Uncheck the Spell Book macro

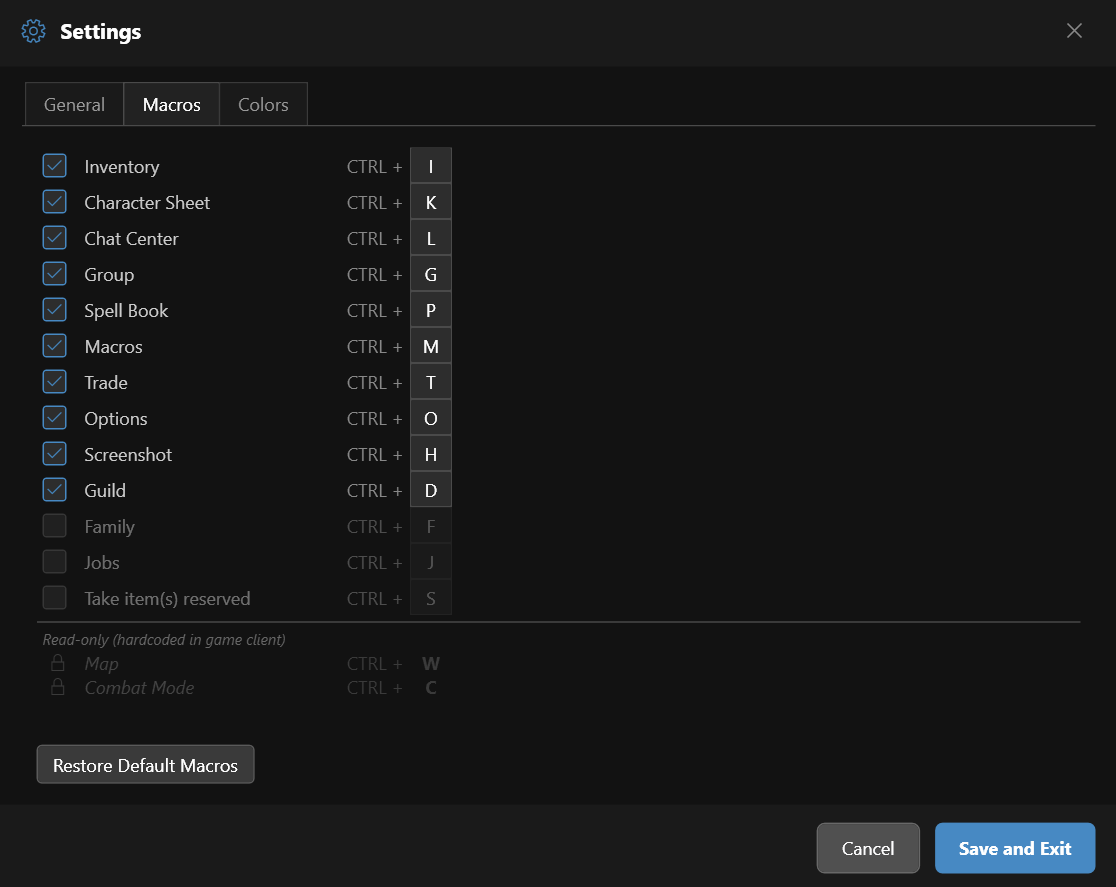pos(55,310)
